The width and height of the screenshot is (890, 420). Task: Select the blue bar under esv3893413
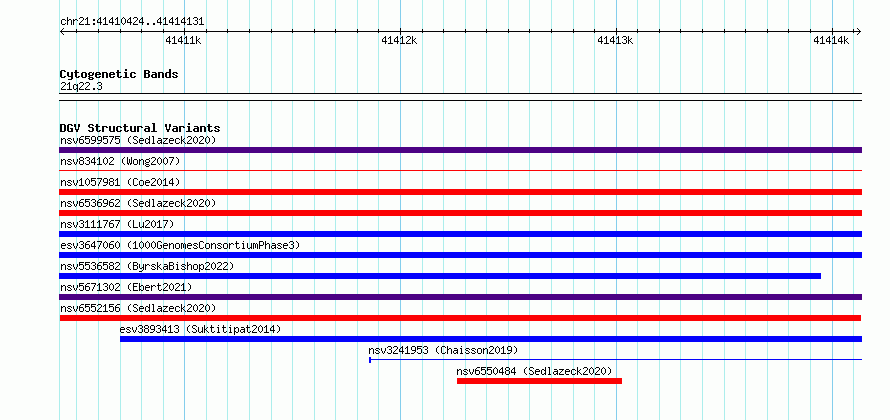point(491,339)
